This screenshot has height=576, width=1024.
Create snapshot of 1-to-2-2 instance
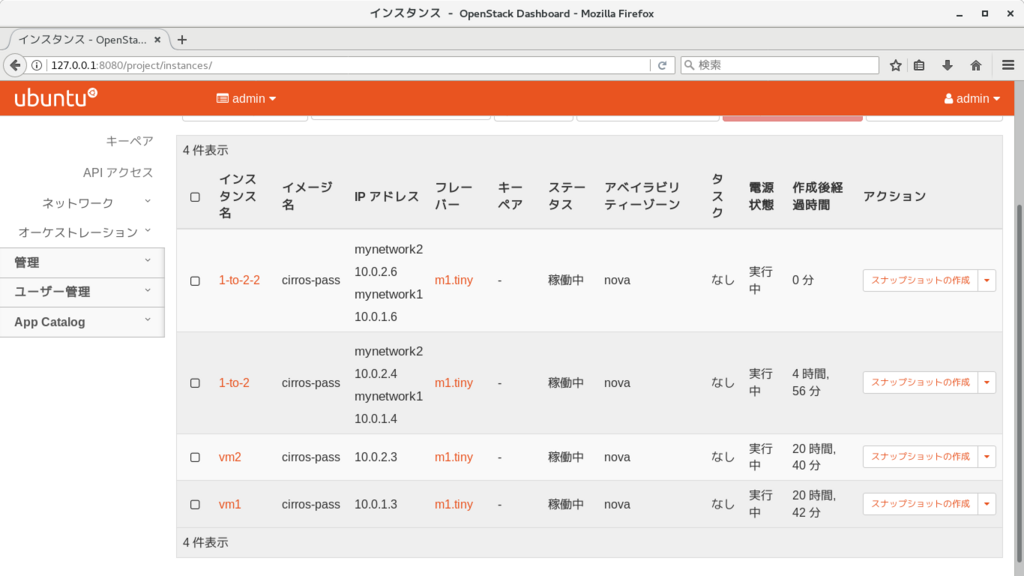pyautogui.click(x=920, y=280)
